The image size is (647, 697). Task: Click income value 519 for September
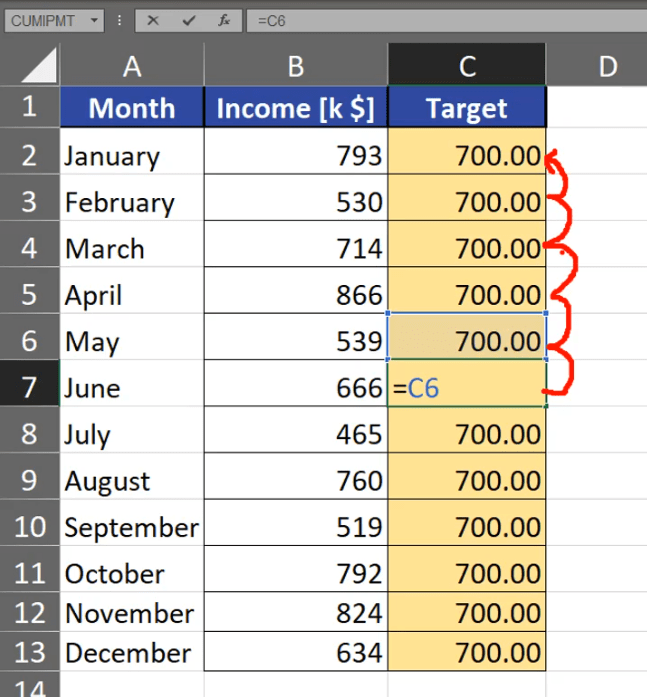296,522
